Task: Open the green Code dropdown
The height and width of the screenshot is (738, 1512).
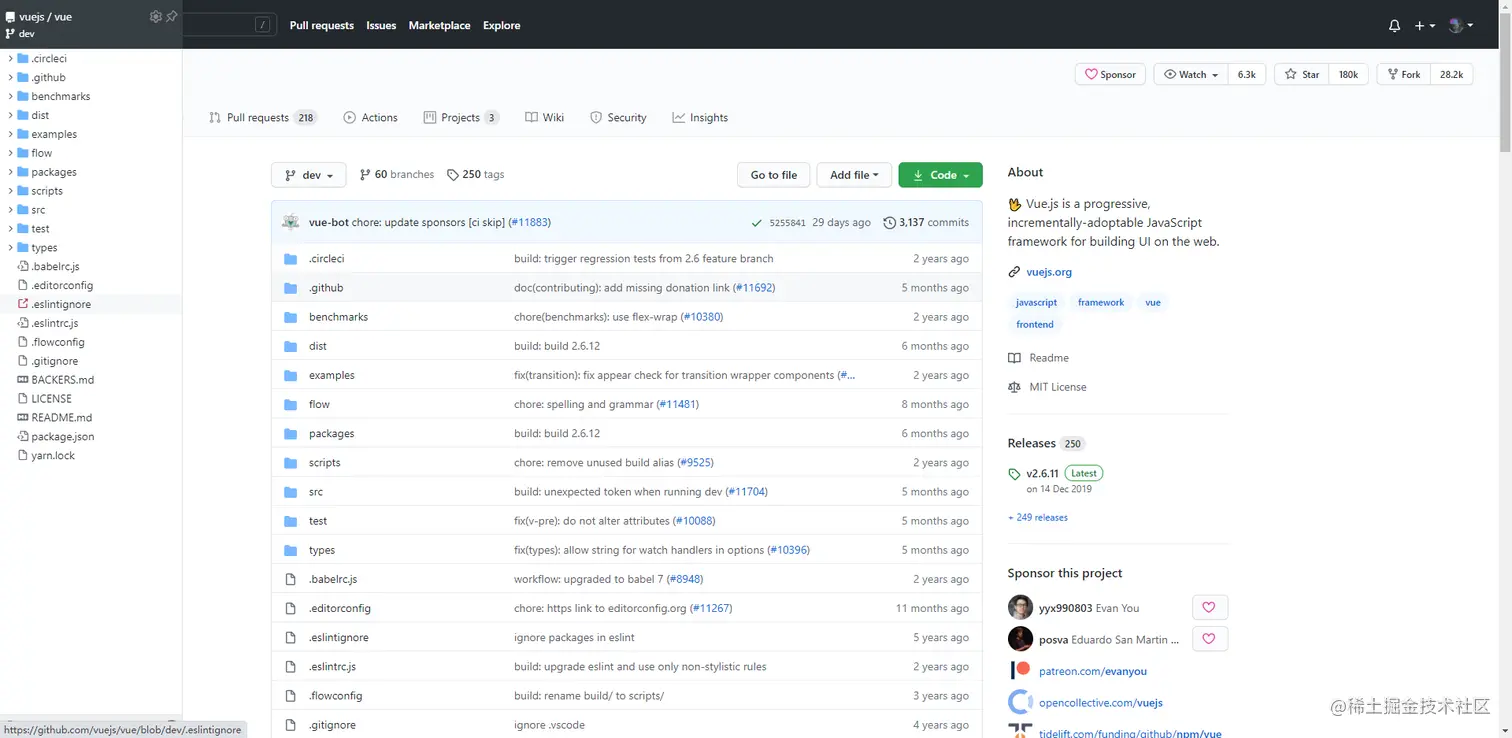Action: 940,175
